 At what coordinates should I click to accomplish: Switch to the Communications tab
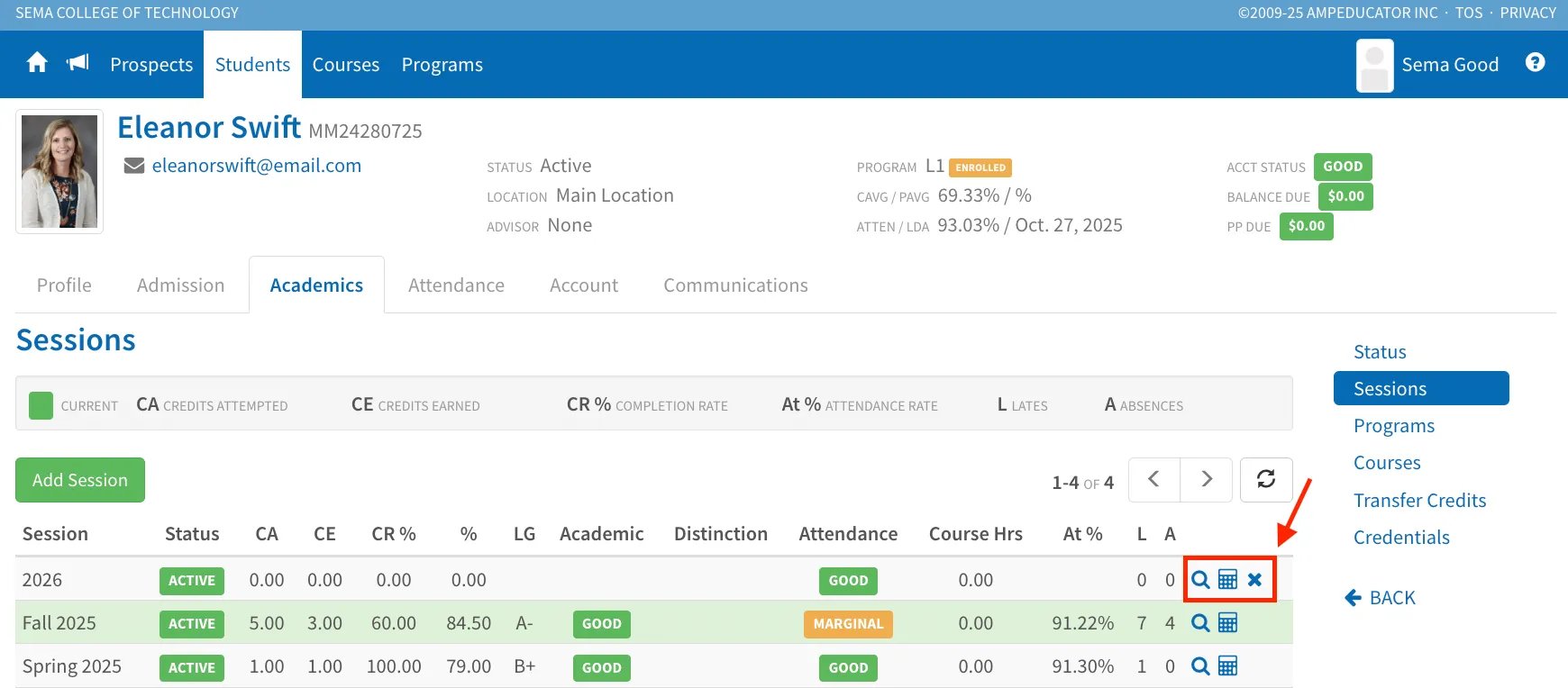(736, 285)
